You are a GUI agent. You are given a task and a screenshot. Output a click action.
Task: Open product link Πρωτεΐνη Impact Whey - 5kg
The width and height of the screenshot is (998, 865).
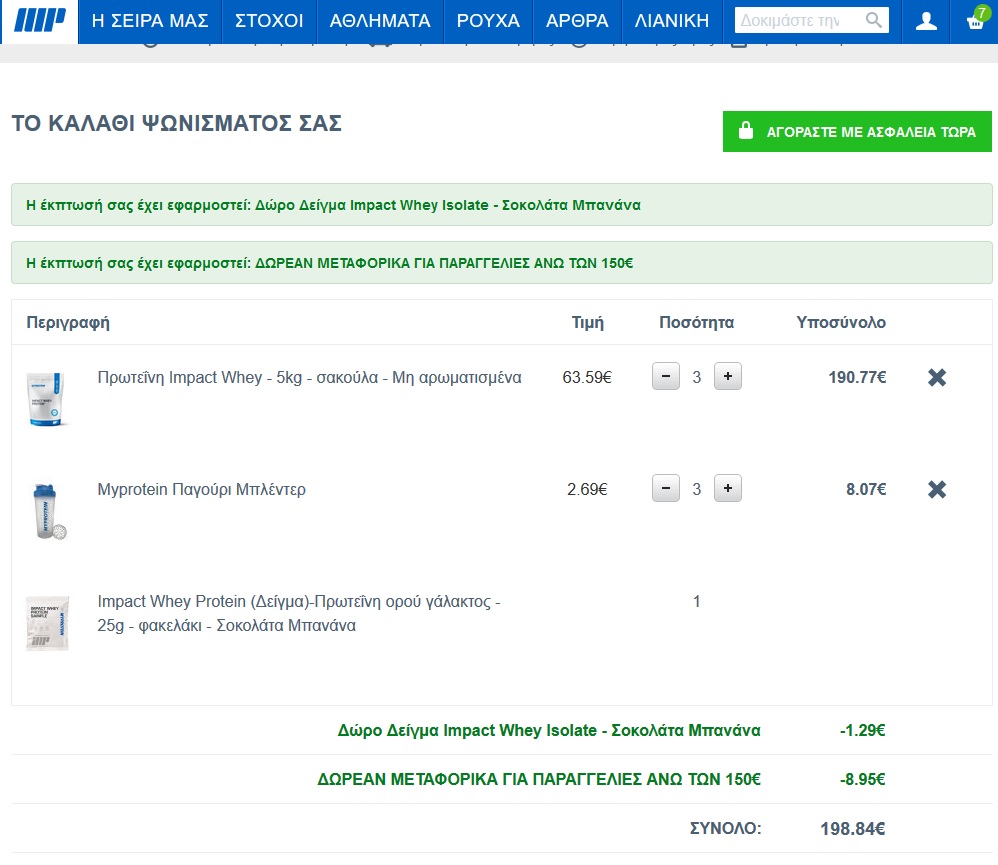click(x=309, y=377)
